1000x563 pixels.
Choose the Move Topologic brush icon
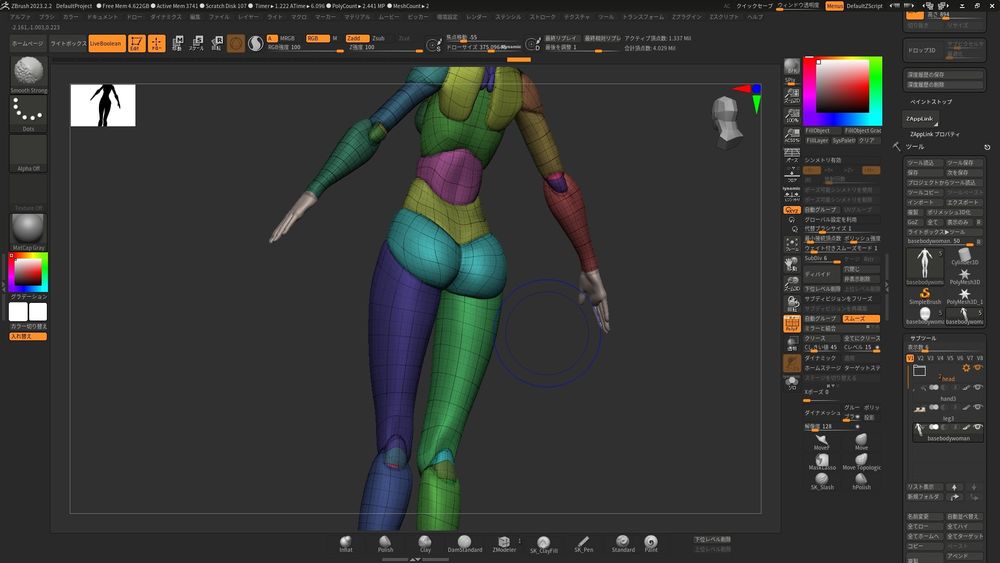click(861, 462)
